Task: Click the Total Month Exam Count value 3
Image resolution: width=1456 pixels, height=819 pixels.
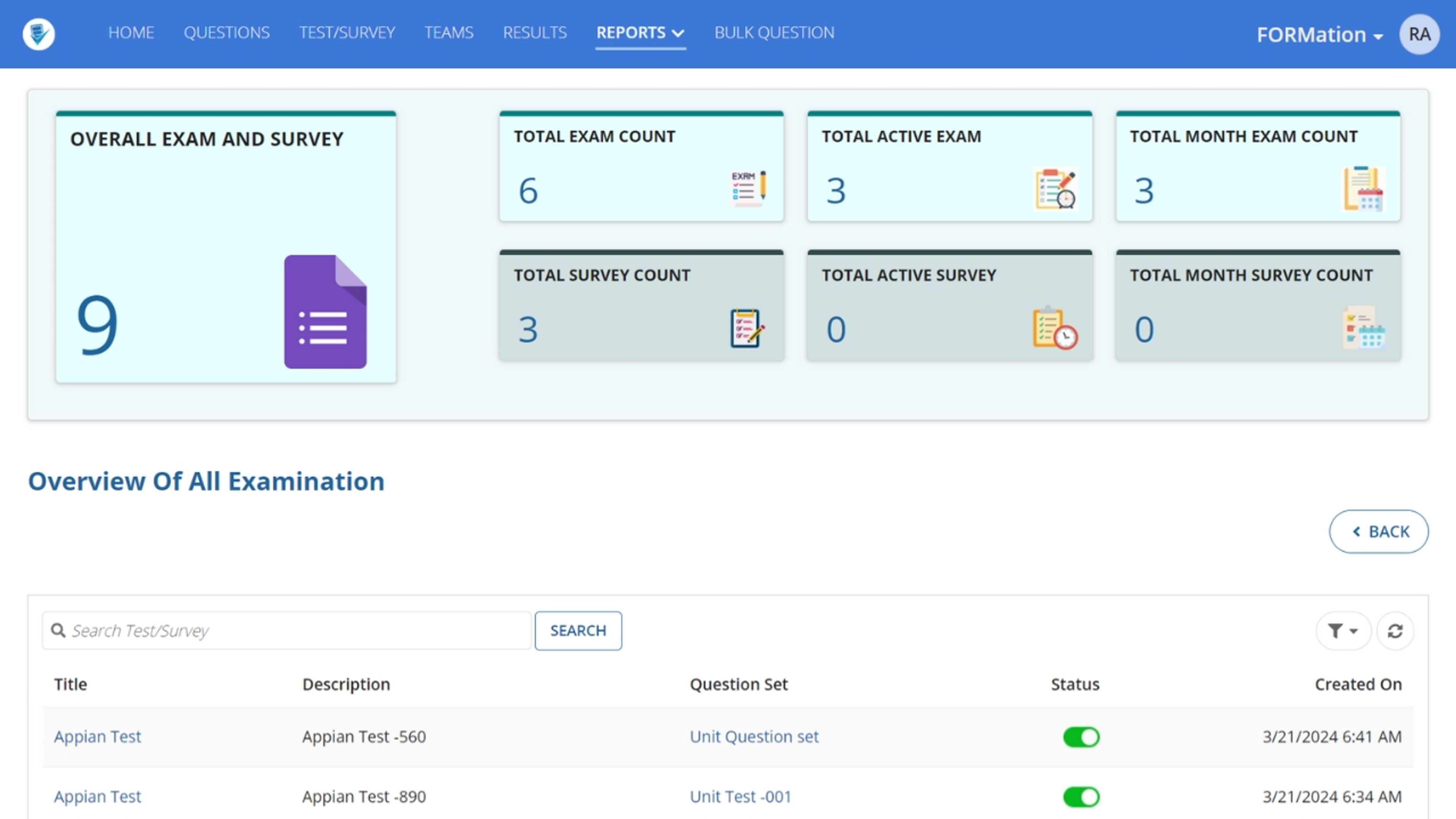Action: [x=1144, y=190]
